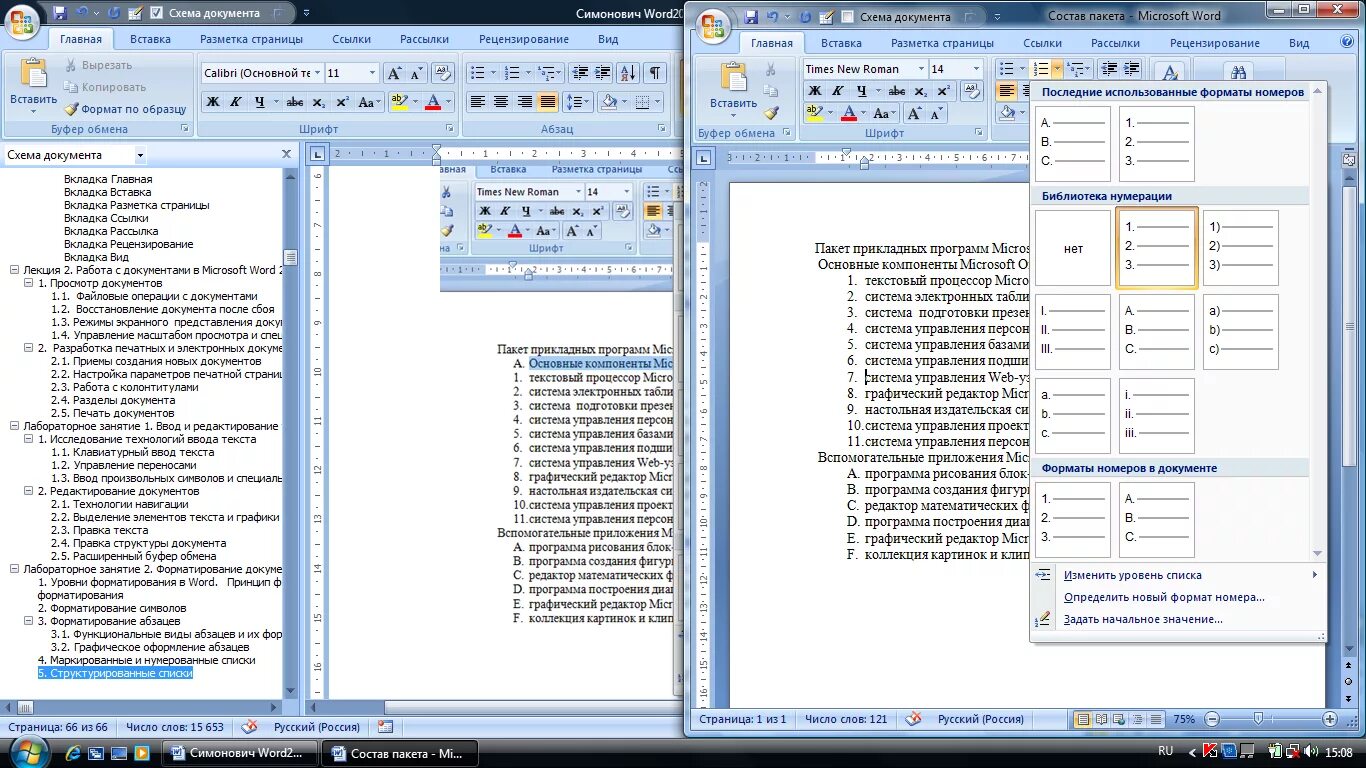
Task: Center text in Симонович window ribbon
Action: click(501, 102)
